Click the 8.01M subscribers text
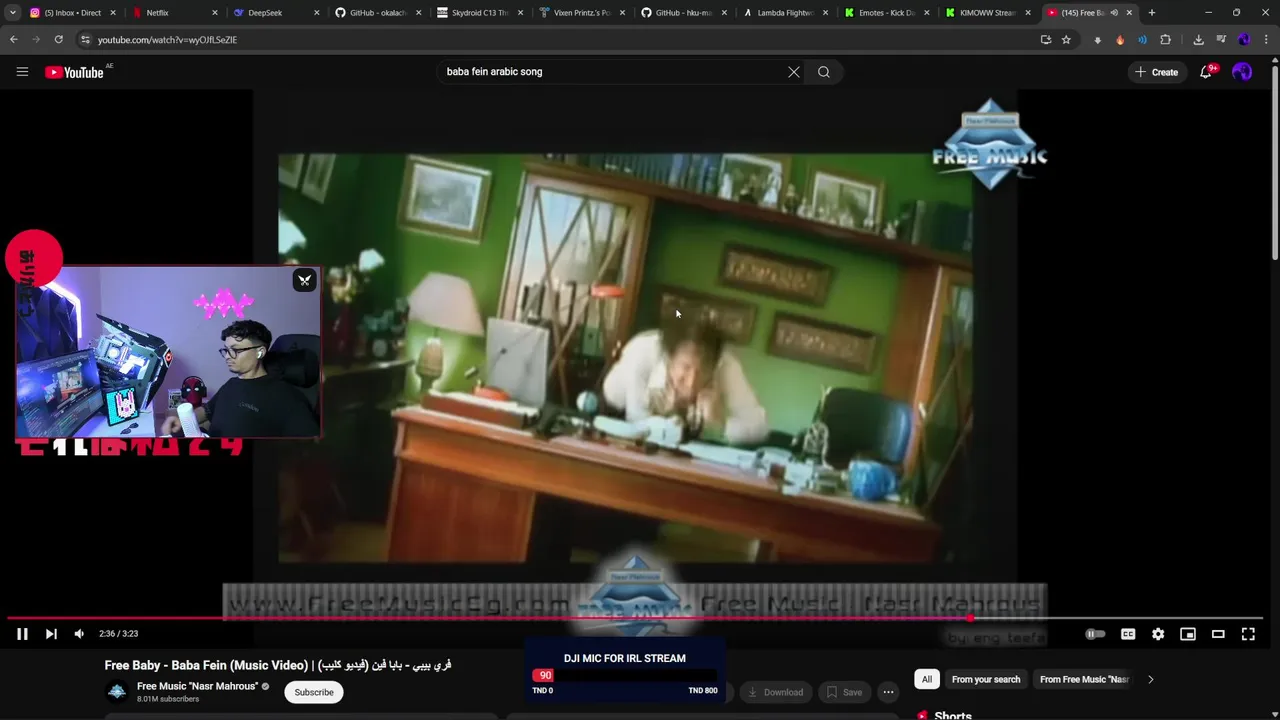Image resolution: width=1280 pixels, height=720 pixels. coord(168,699)
